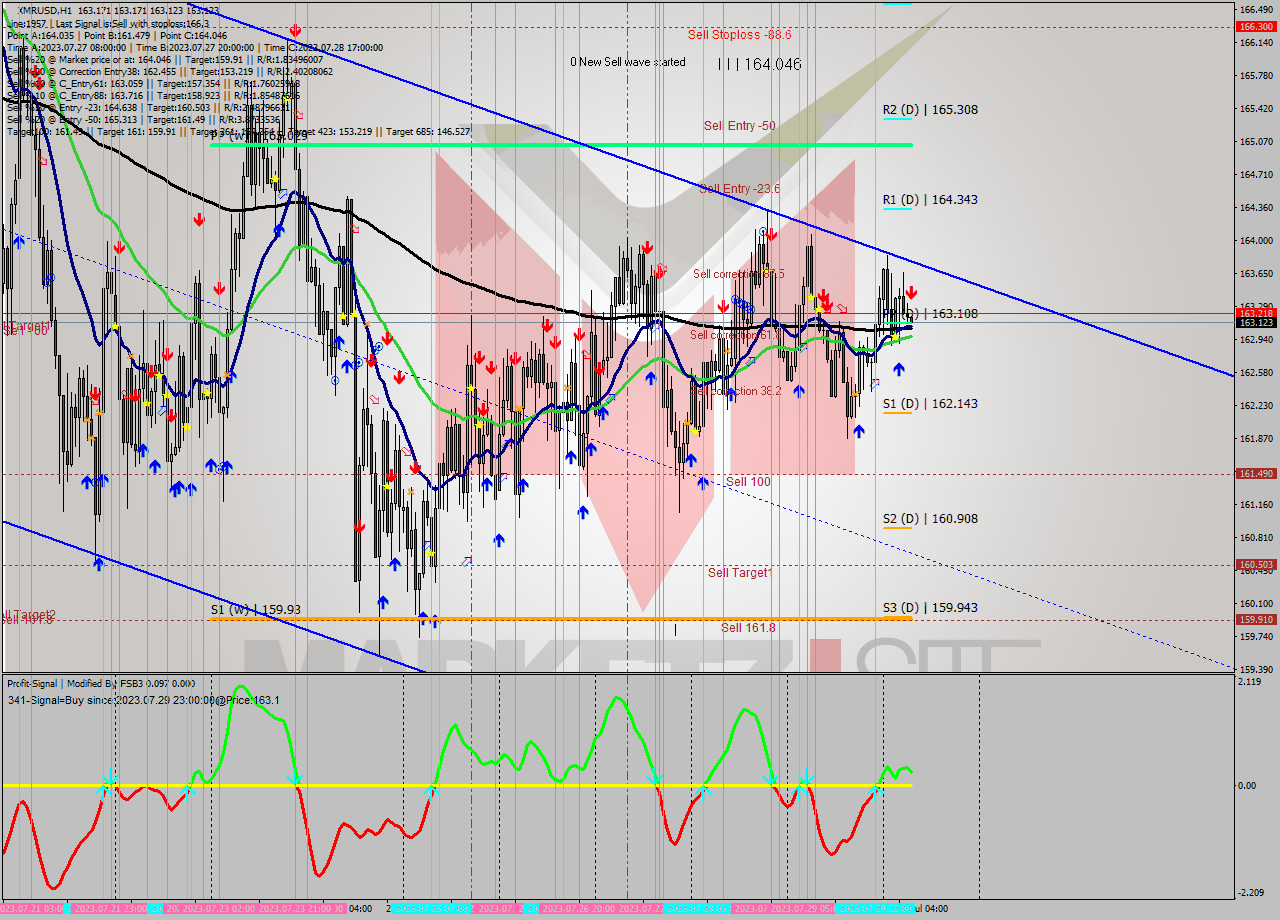Select the Sell Stoploss -88.6 label
Viewport: 1280px width, 920px height.
pyautogui.click(x=739, y=35)
